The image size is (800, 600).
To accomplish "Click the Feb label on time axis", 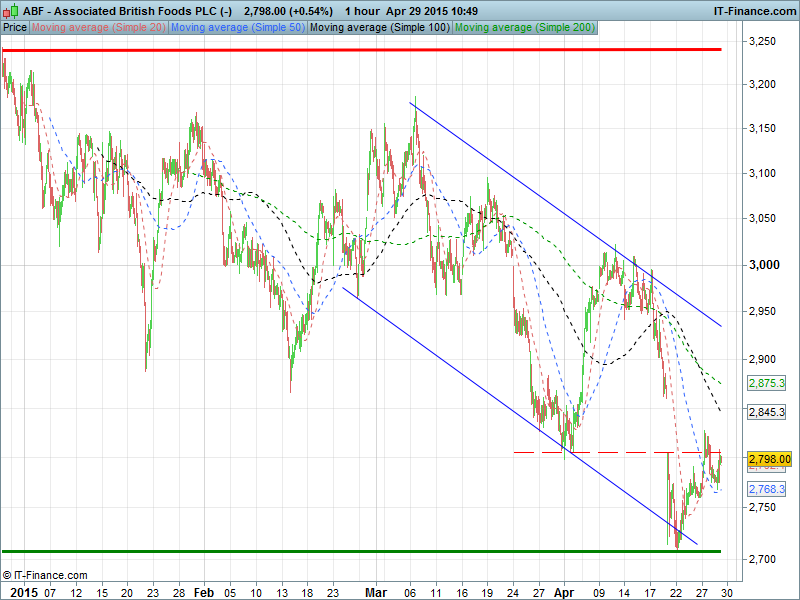I will tap(204, 592).
